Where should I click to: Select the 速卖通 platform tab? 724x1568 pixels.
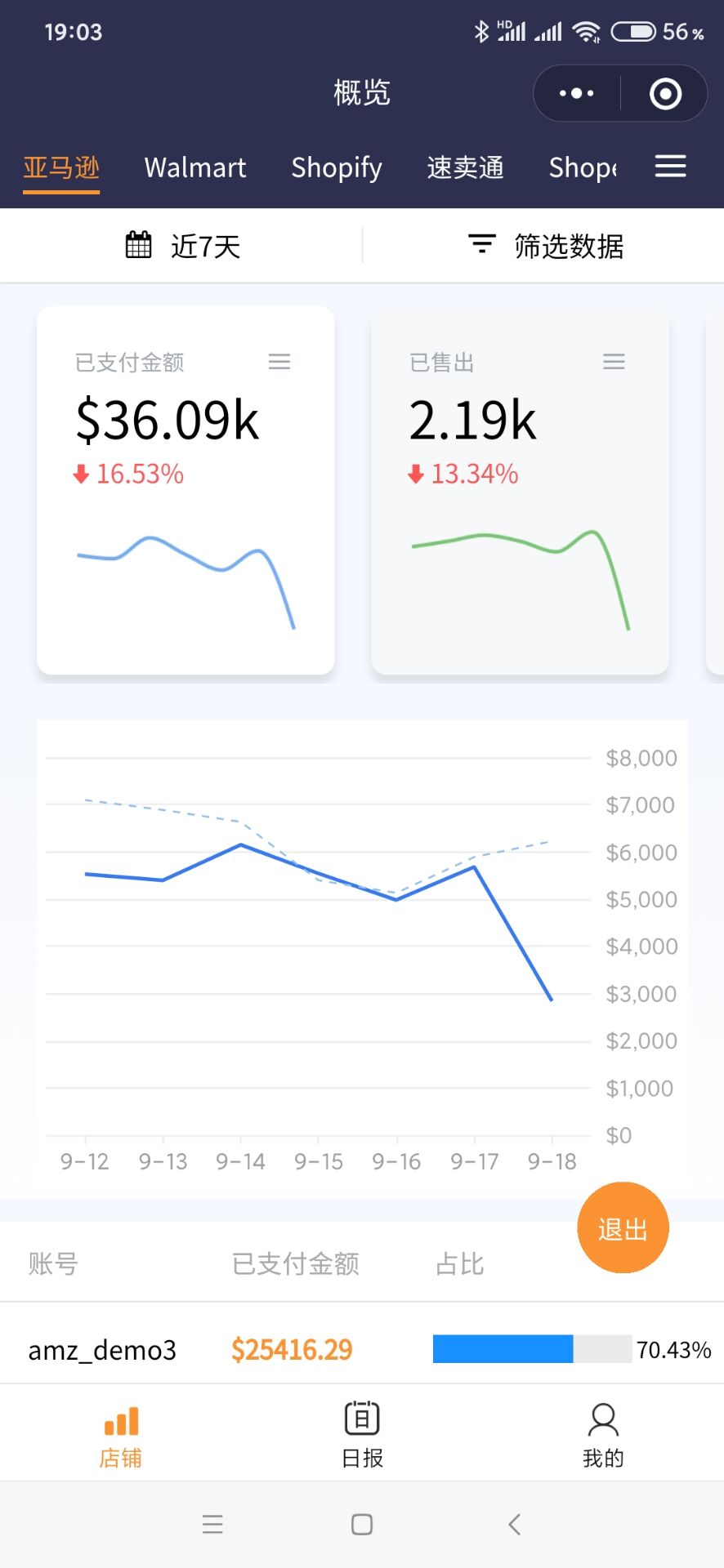tap(465, 167)
